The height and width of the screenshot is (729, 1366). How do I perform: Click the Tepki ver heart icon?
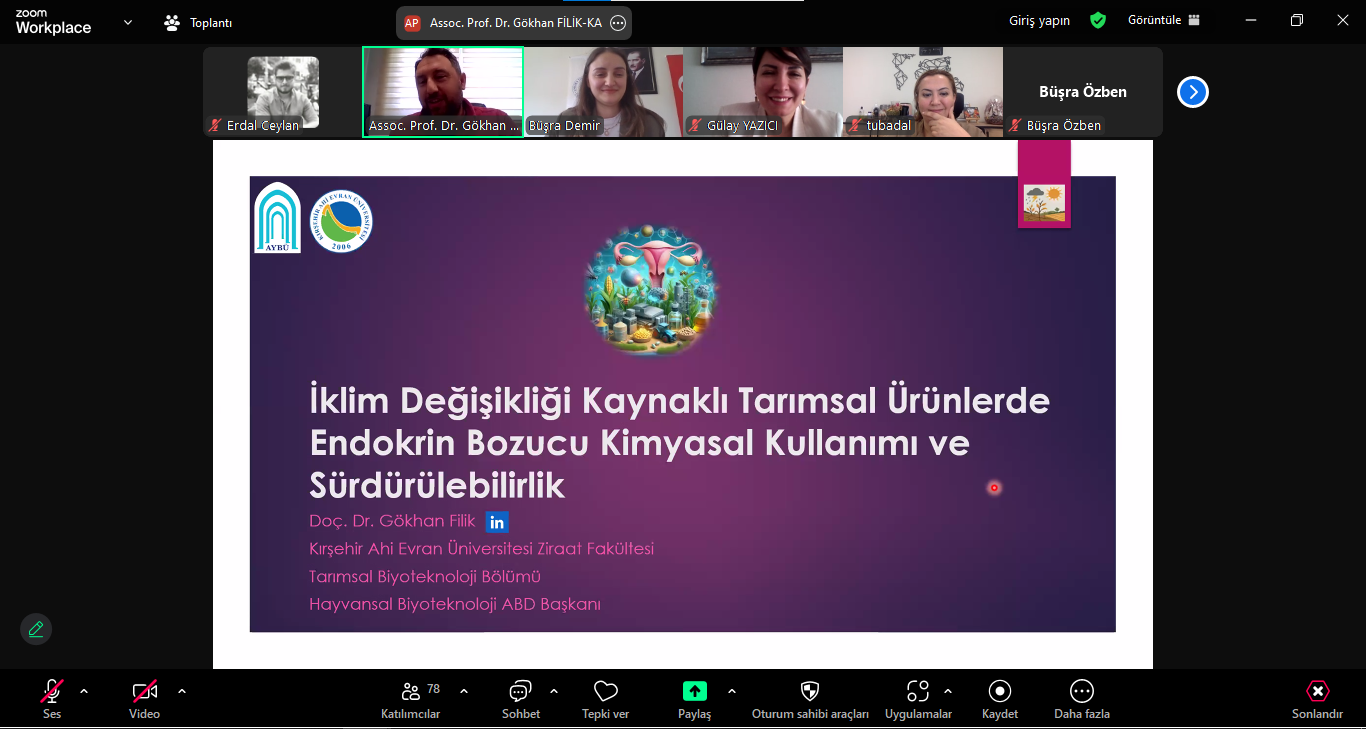[x=605, y=692]
